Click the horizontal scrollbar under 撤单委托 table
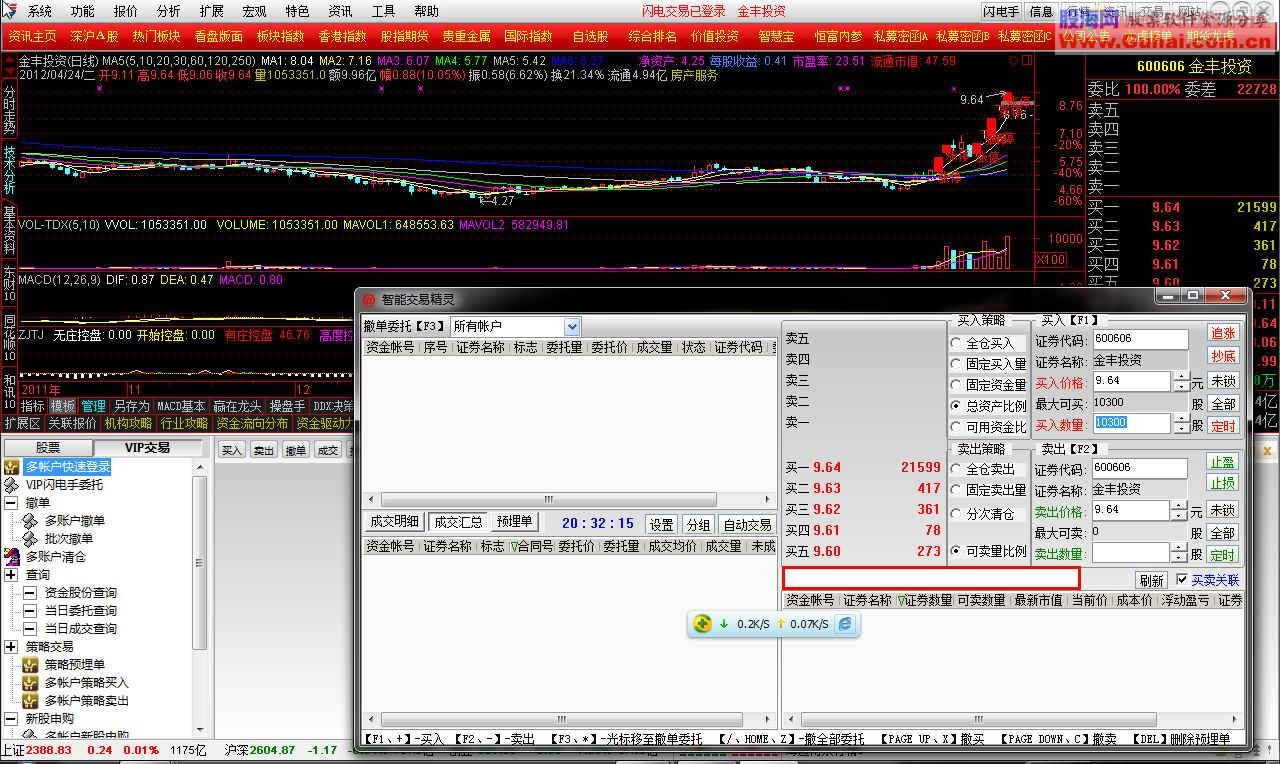The image size is (1280, 764). coord(568,499)
